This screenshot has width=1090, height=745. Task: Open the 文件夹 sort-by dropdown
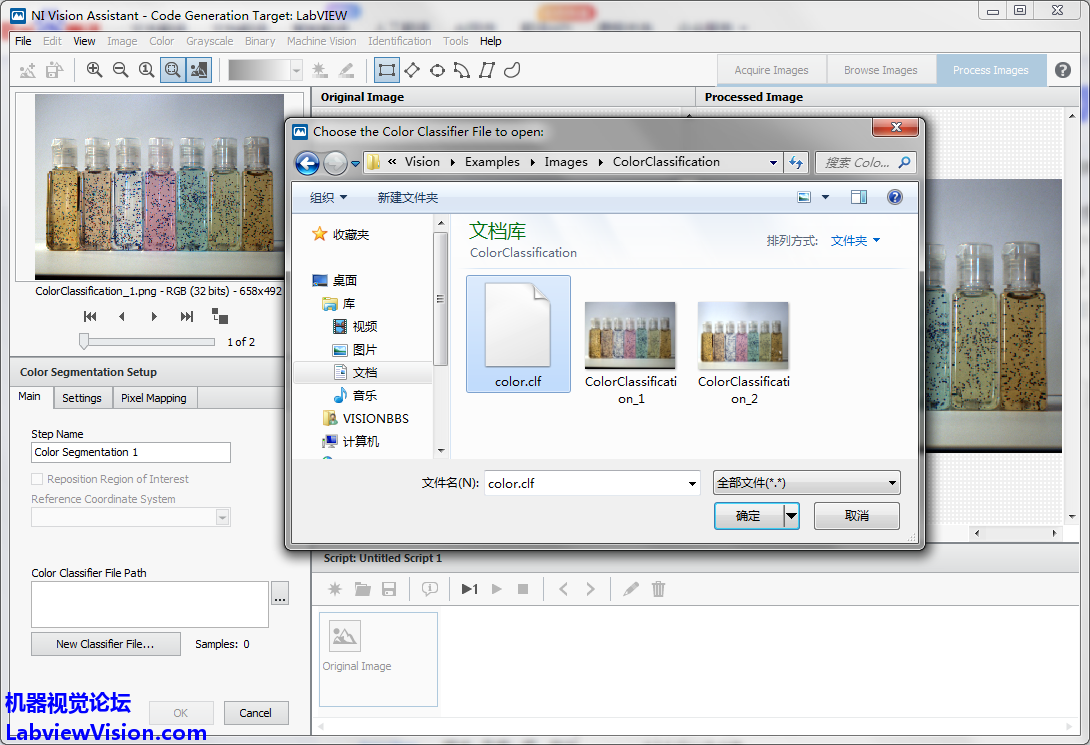tap(855, 241)
